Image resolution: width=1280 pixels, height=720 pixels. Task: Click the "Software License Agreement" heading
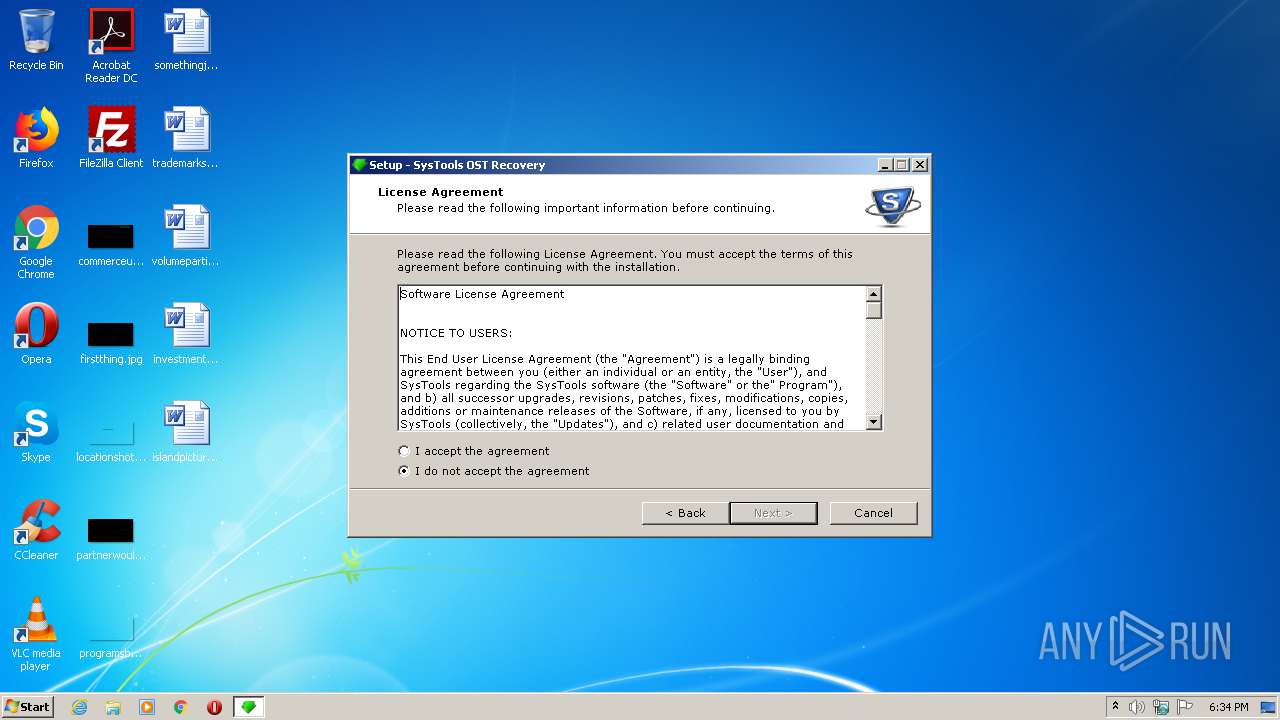[482, 294]
